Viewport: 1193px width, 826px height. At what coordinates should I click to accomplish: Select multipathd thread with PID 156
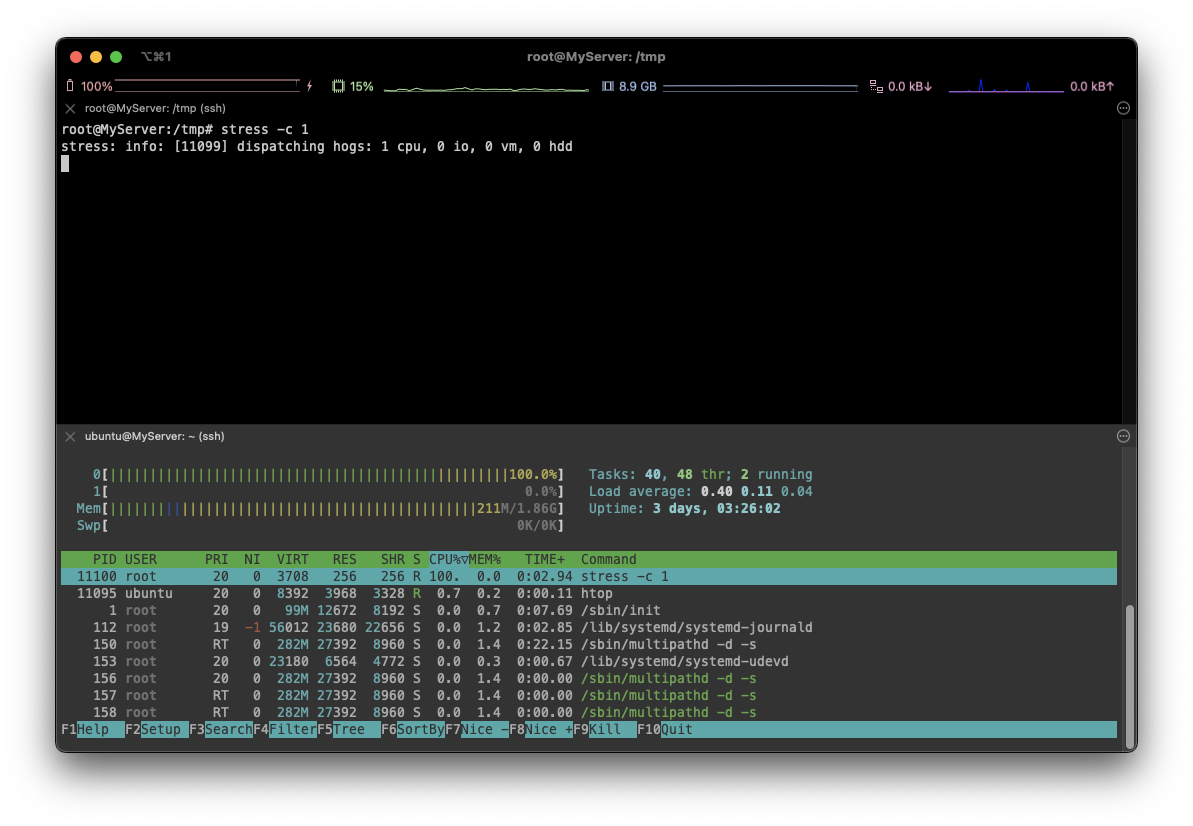[589, 678]
